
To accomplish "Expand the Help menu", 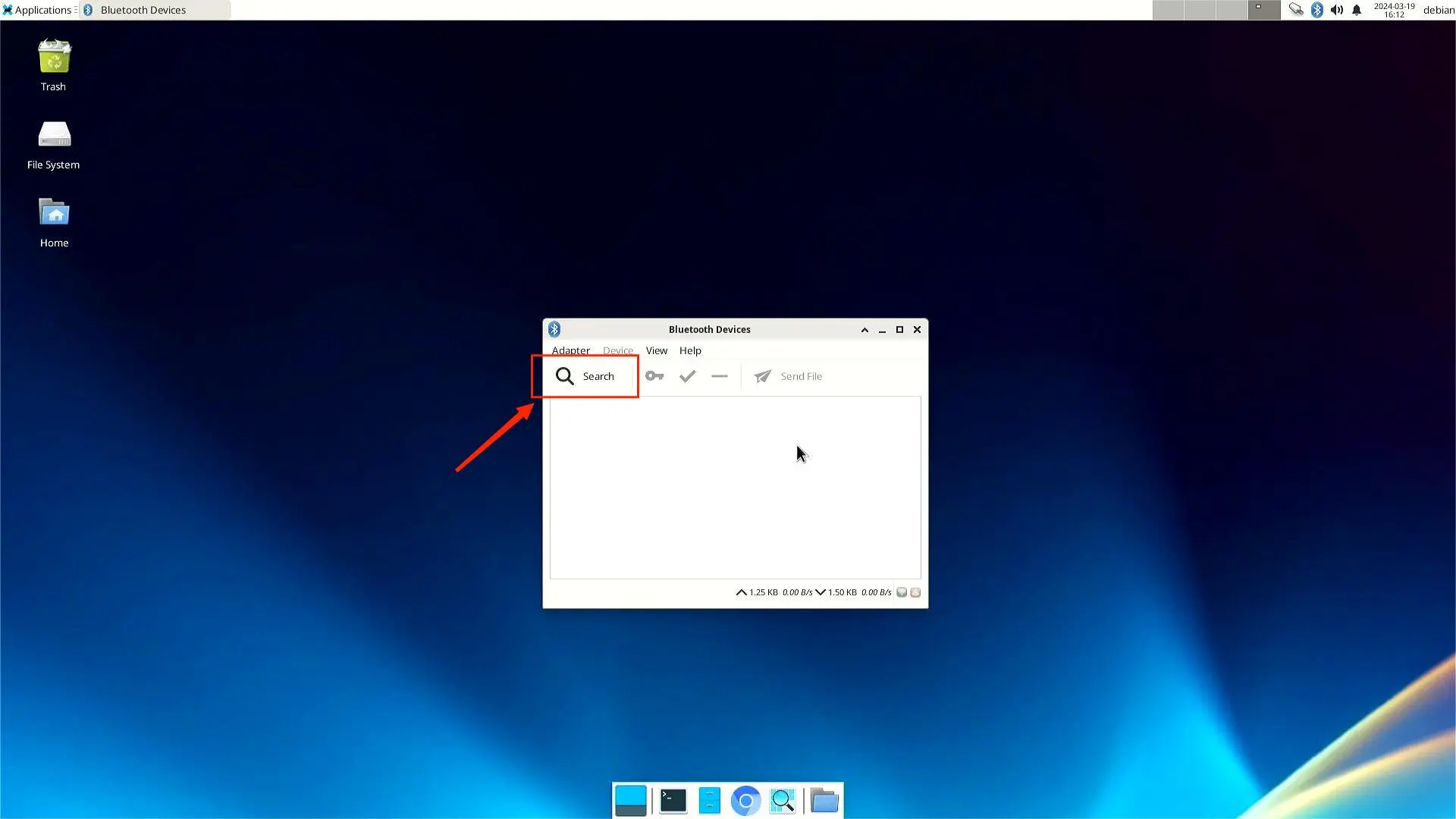I will [689, 350].
